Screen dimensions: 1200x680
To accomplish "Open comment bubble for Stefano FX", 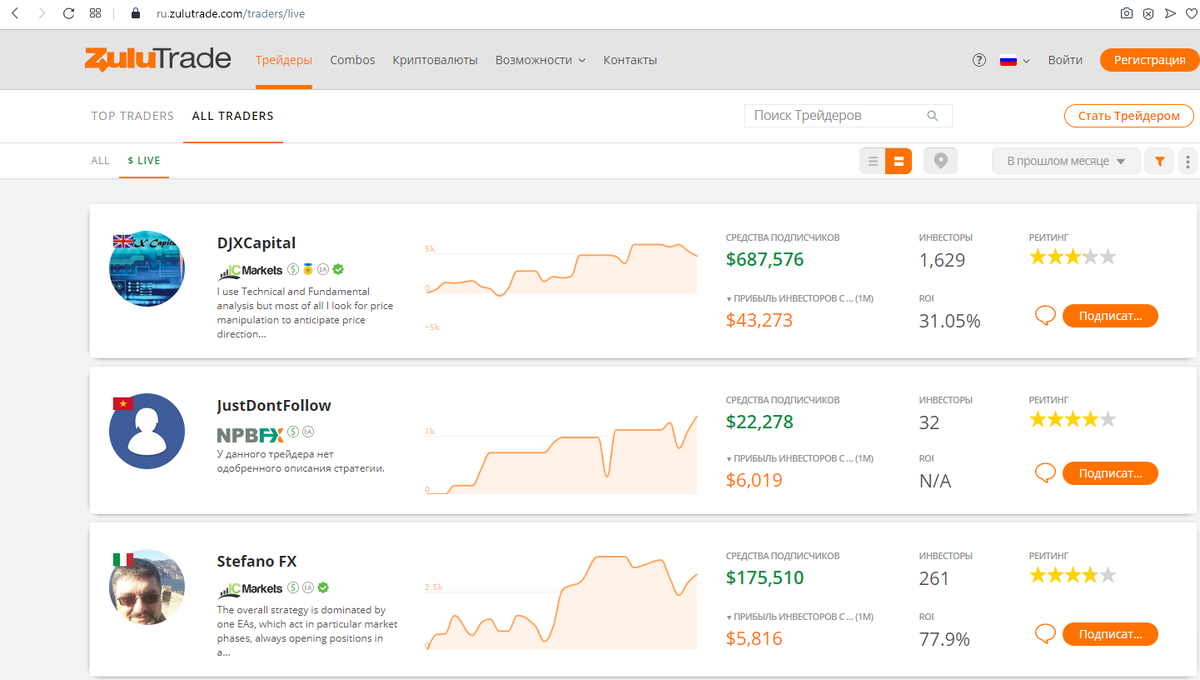I will [x=1045, y=634].
